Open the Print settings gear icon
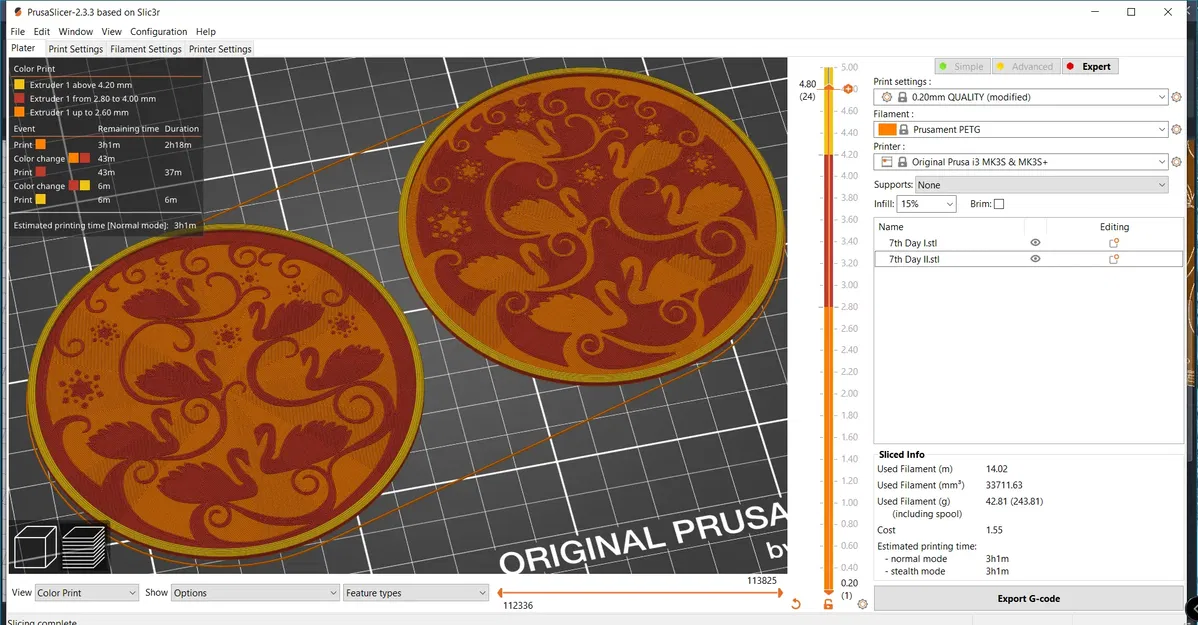Viewport: 1198px width, 625px height. (x=1177, y=97)
